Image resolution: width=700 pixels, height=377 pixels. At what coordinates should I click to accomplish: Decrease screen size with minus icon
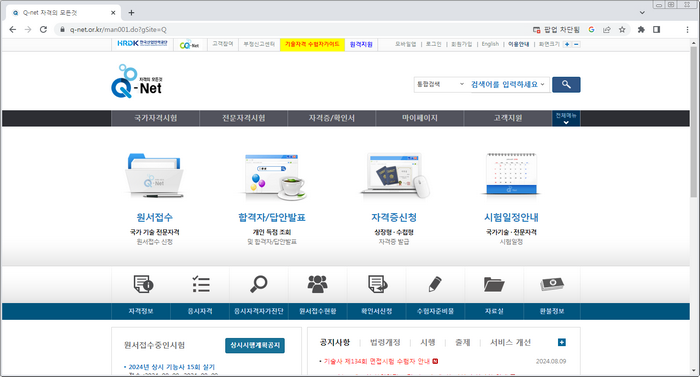click(576, 44)
